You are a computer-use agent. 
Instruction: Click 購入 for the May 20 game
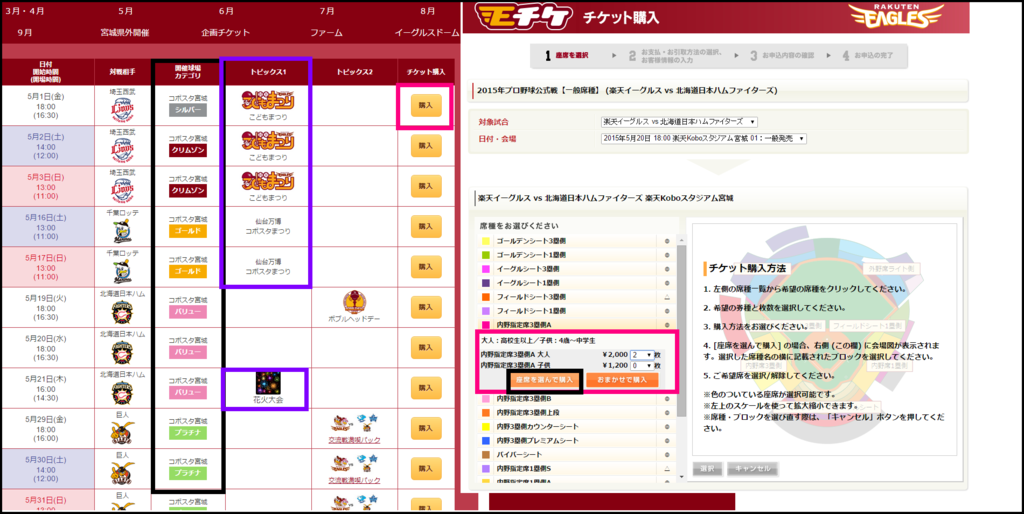426,347
